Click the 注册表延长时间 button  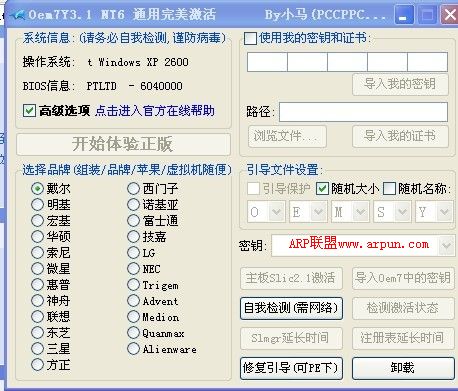[403, 338]
